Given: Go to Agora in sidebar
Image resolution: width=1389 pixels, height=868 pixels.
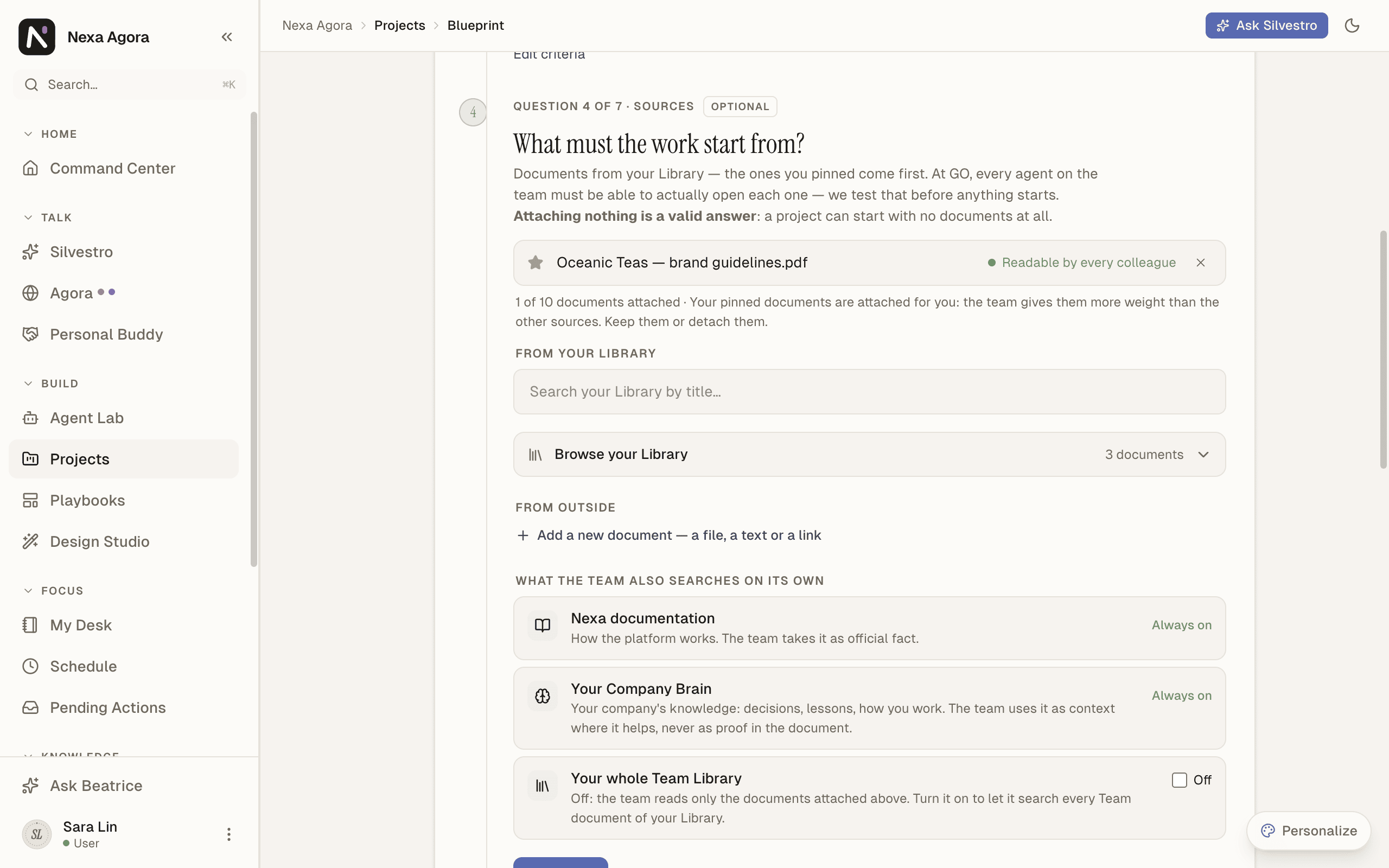Looking at the screenshot, I should [123, 293].
